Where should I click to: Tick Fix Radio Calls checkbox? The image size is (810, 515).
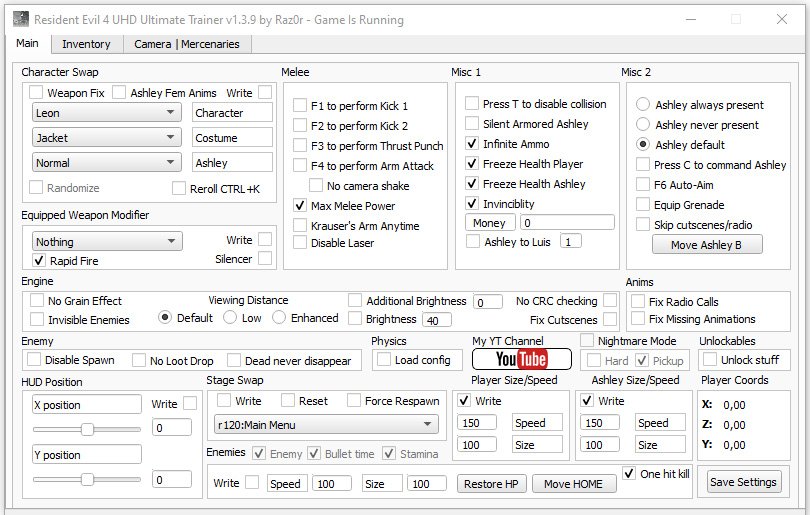pyautogui.click(x=638, y=301)
